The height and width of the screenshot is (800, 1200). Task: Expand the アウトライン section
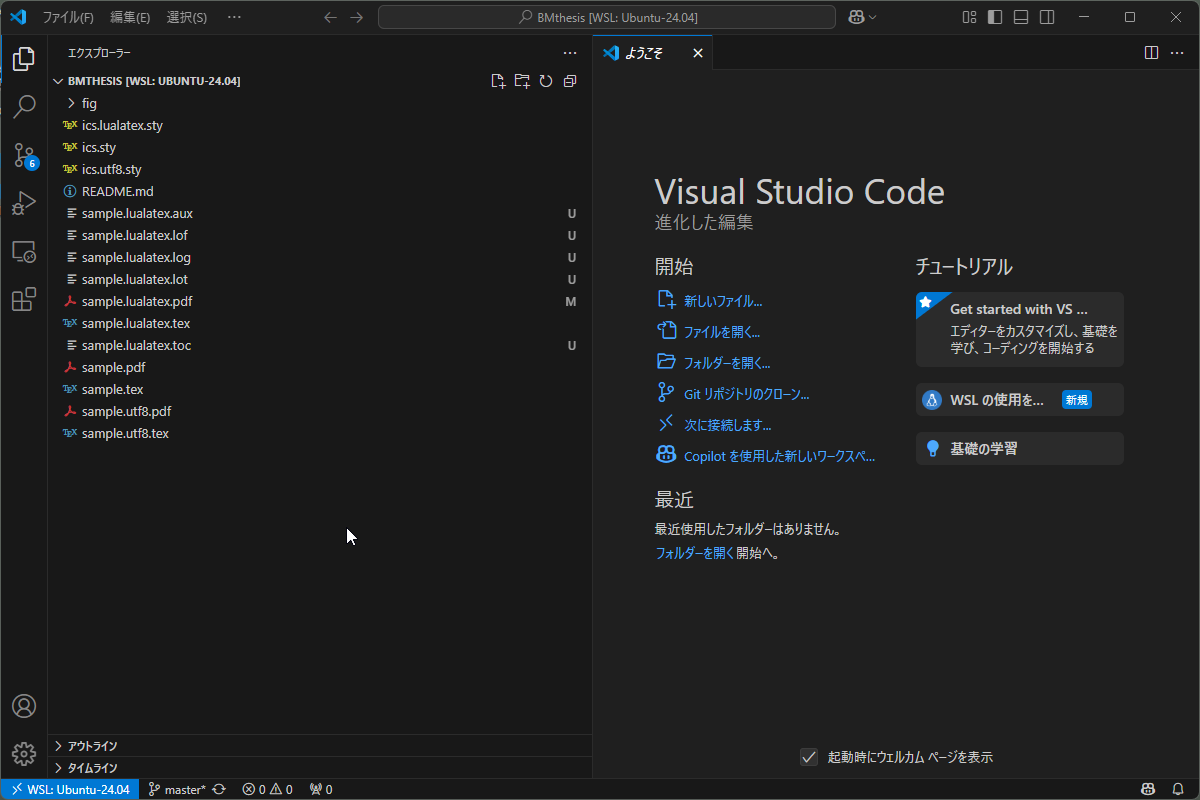320,746
